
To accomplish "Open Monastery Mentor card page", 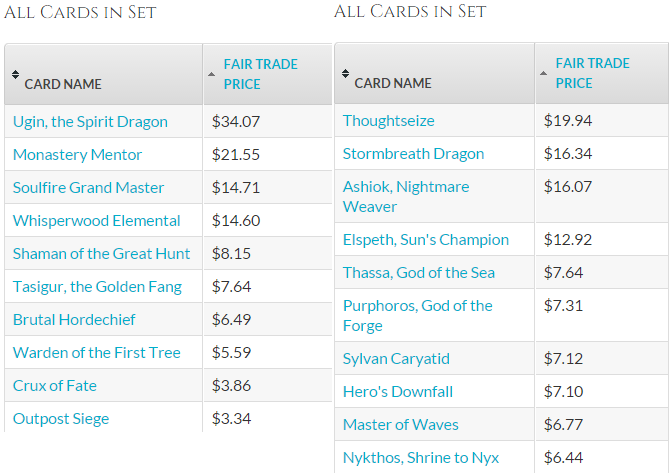I will click(77, 155).
